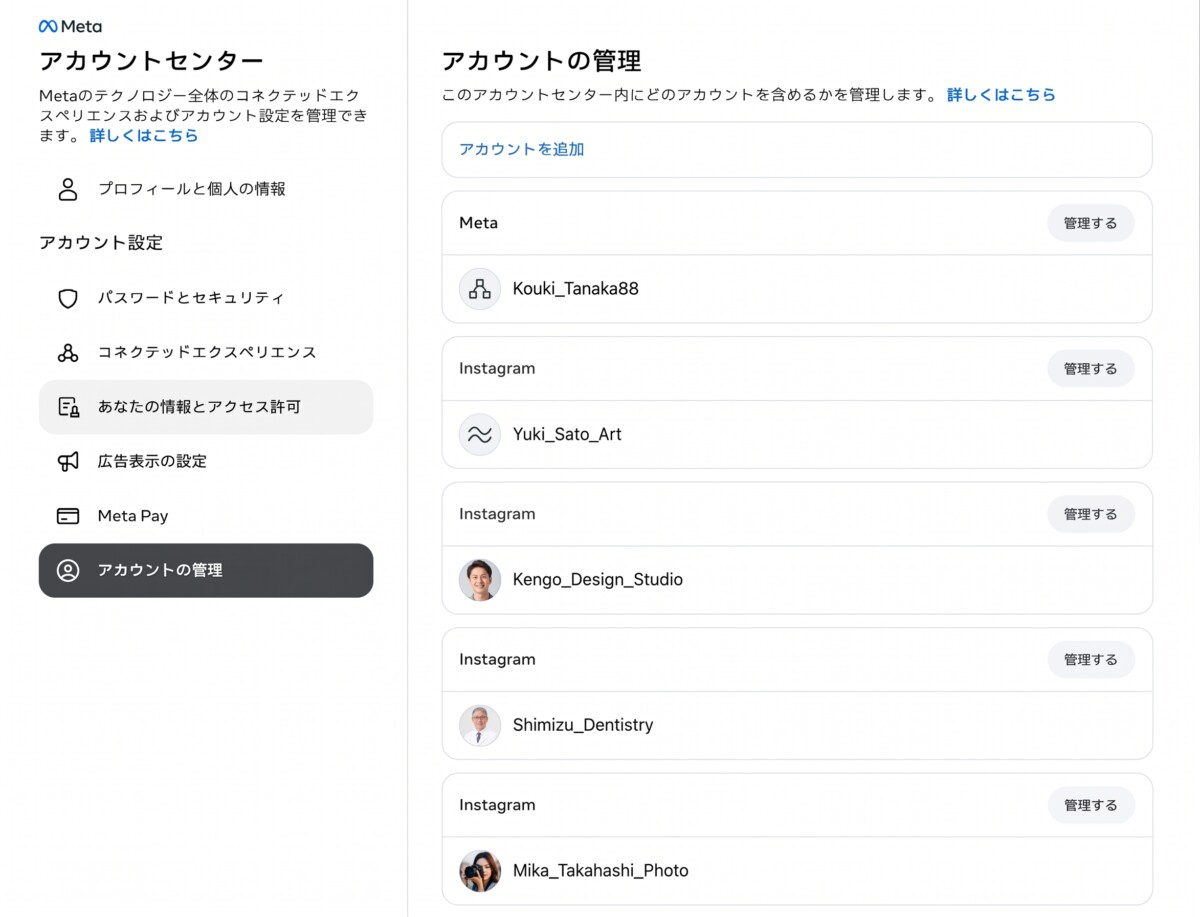Open Meta Pay settings
Viewport: 1200px width, 917px height.
tap(206, 516)
